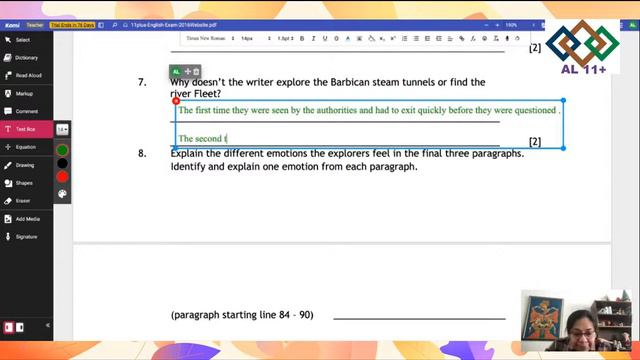The width and height of the screenshot is (640, 360).
Task: Click the bulleted list icon
Action: pos(416,38)
